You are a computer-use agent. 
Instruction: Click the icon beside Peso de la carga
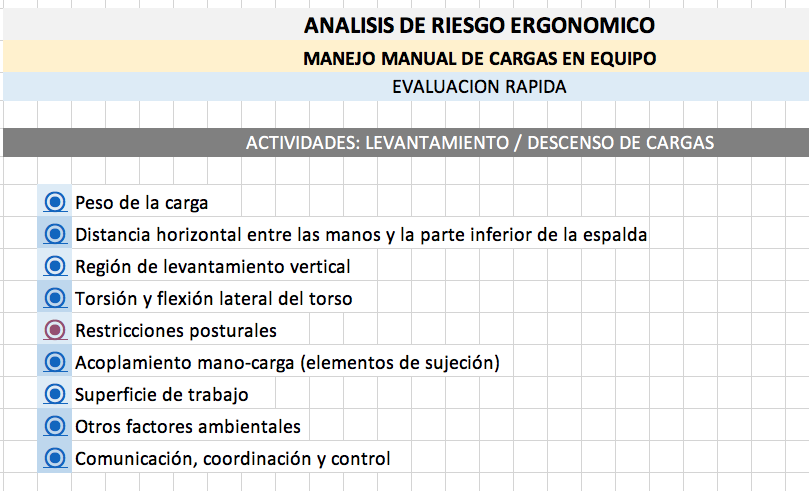click(x=55, y=202)
